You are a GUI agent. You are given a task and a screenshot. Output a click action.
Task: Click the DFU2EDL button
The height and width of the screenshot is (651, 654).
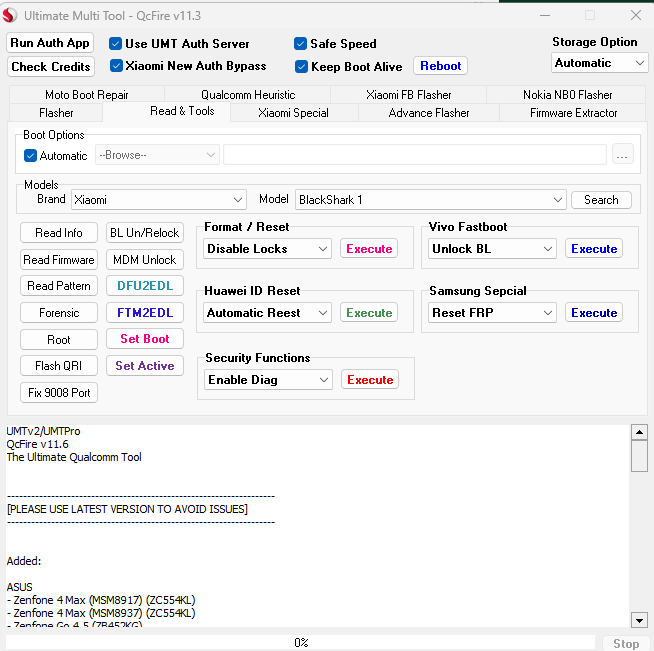pos(144,286)
